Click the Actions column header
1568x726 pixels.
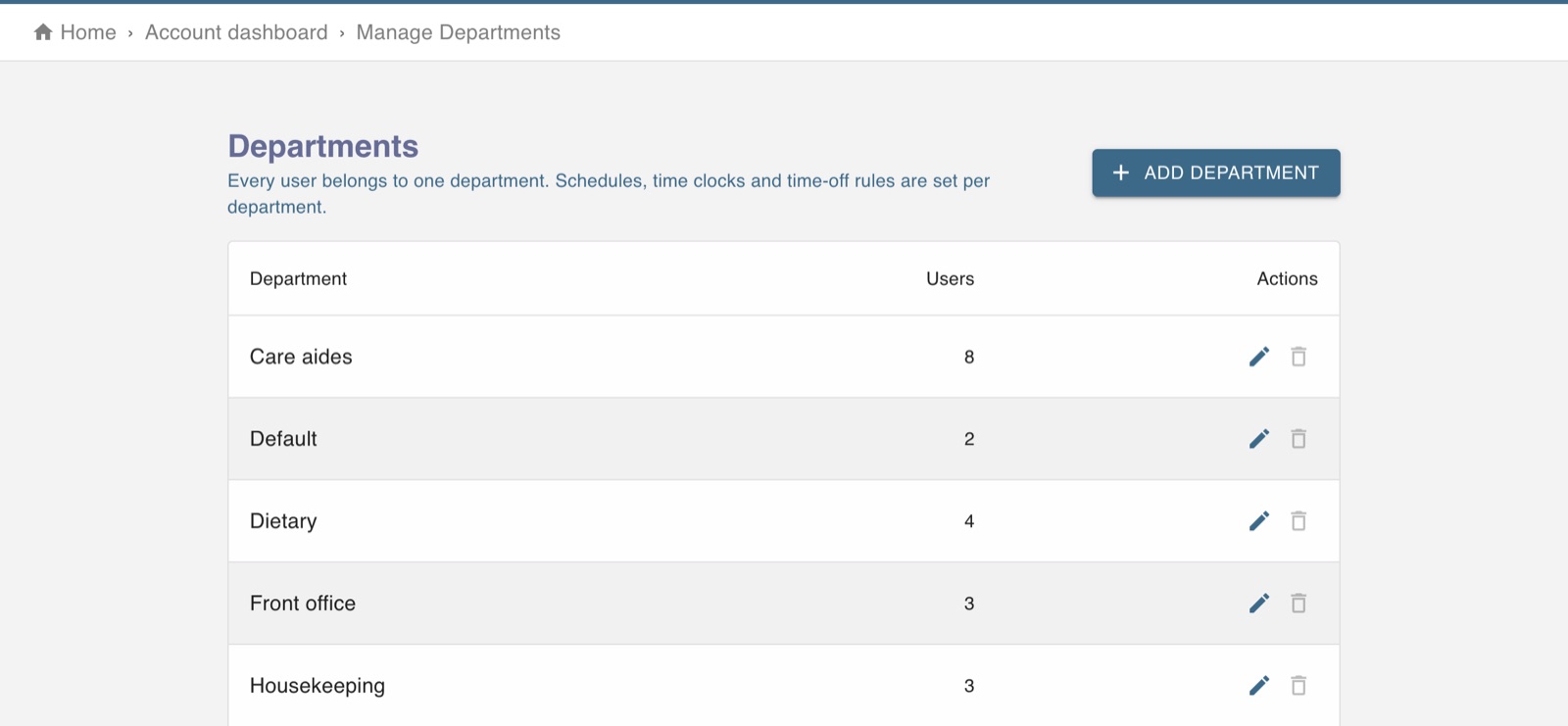1287,279
